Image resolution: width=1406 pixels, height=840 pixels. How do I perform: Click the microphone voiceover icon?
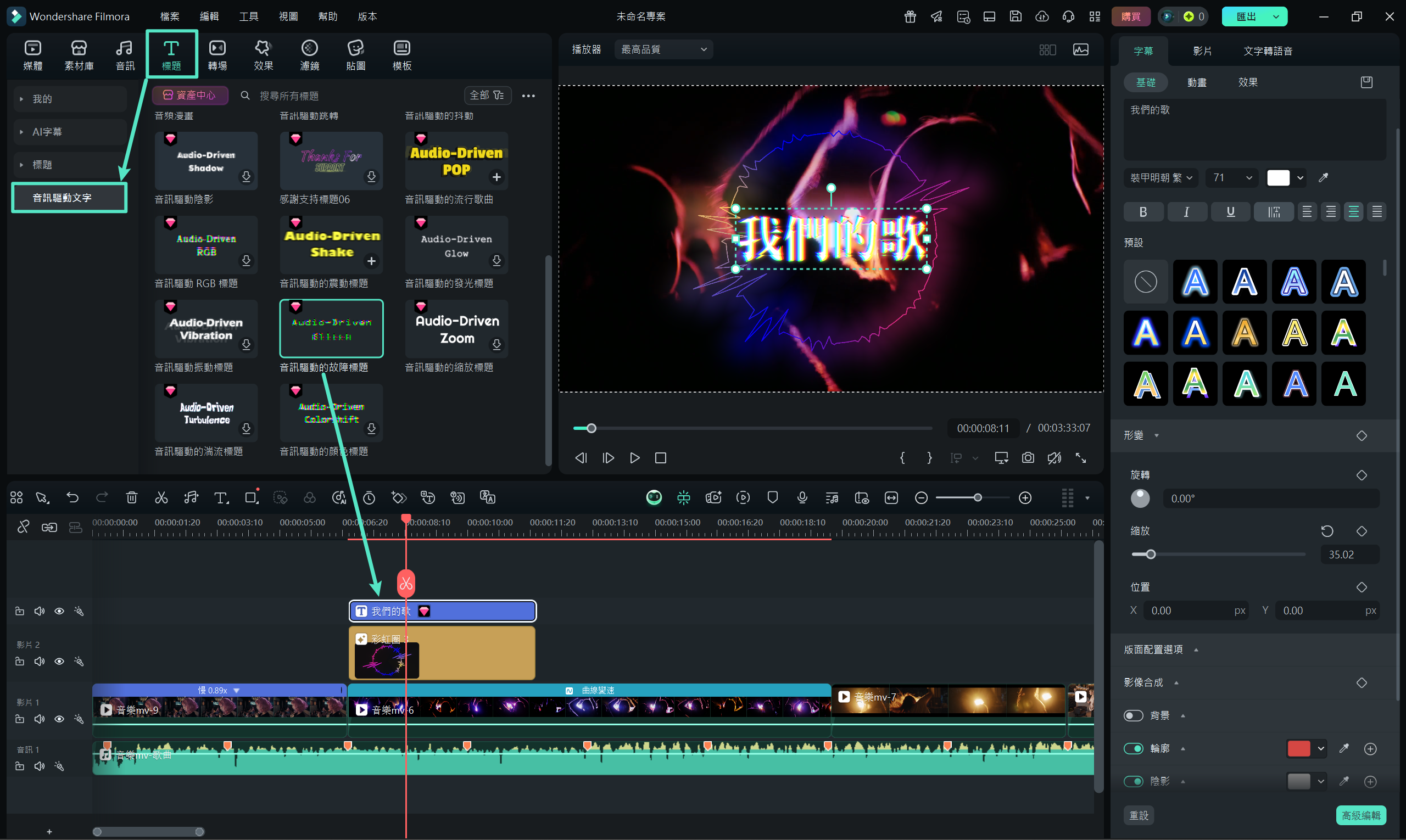click(802, 497)
